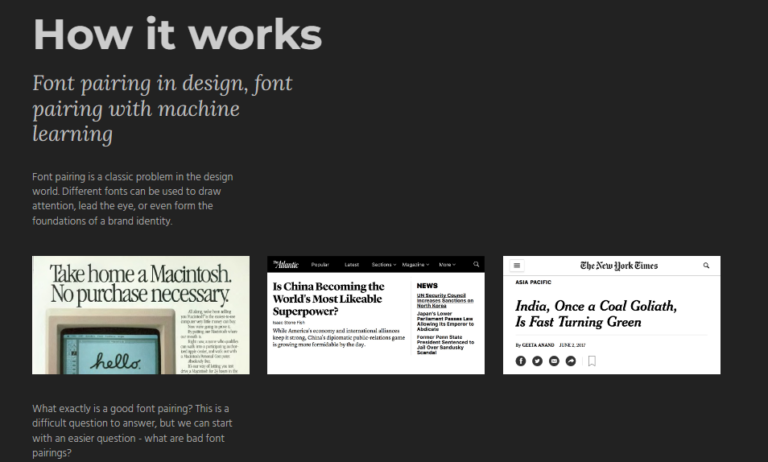This screenshot has height=462, width=768.
Task: Click the New York Times masthead logo
Action: [619, 266]
